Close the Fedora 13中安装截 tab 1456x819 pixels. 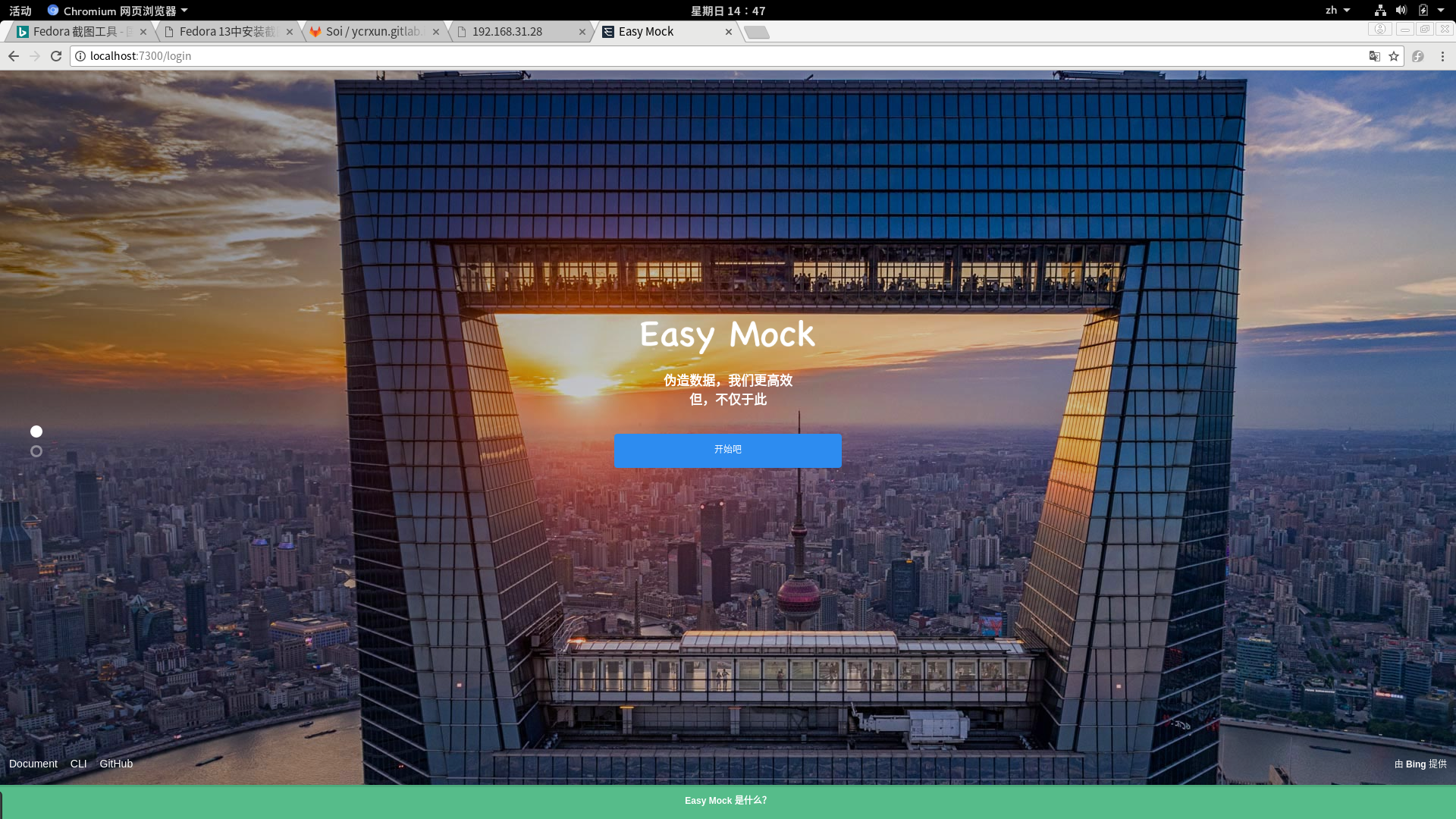point(290,32)
